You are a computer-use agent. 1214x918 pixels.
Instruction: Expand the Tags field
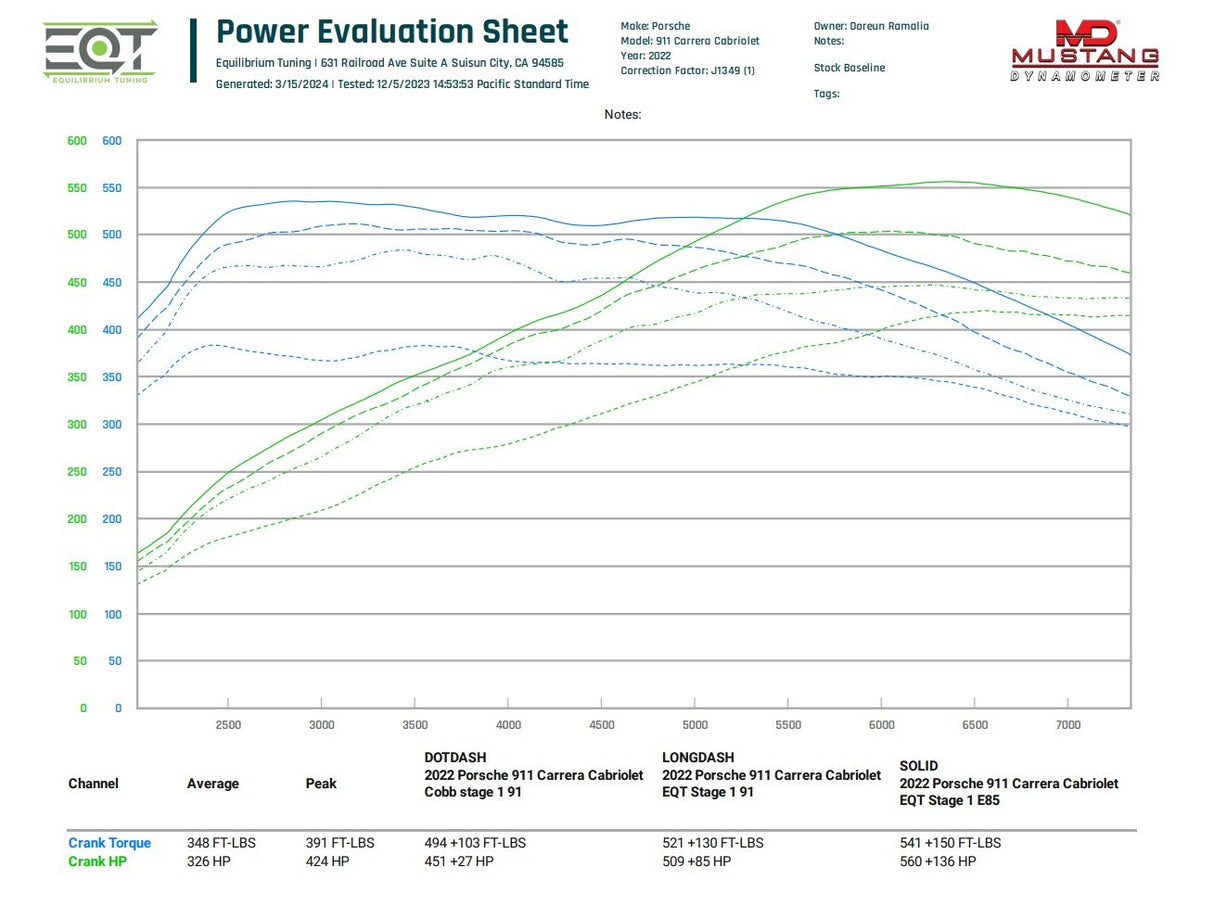point(825,93)
